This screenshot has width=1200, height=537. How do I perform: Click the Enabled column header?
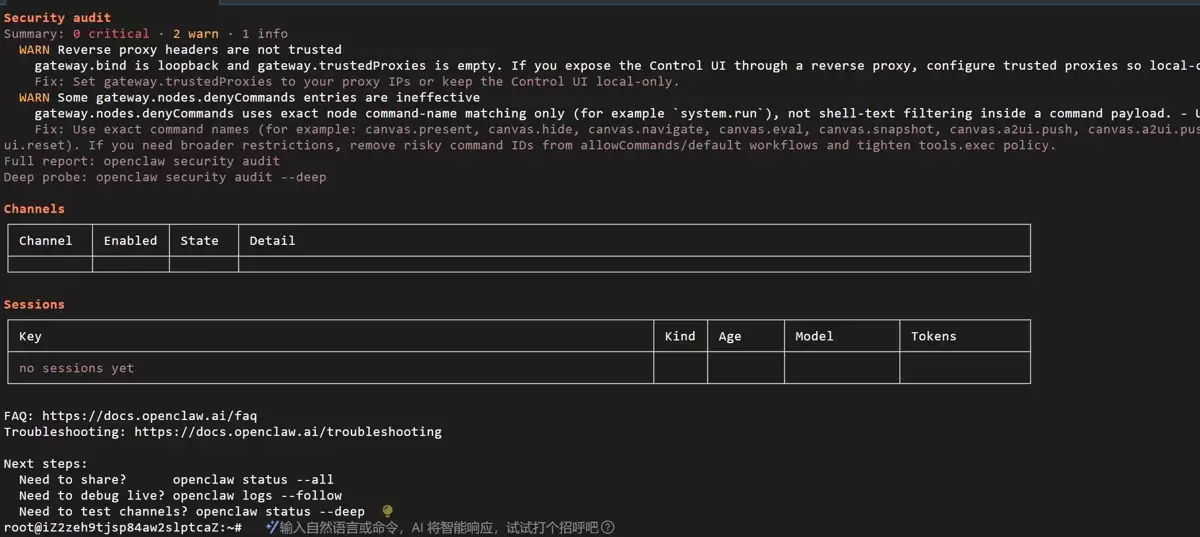pos(130,240)
